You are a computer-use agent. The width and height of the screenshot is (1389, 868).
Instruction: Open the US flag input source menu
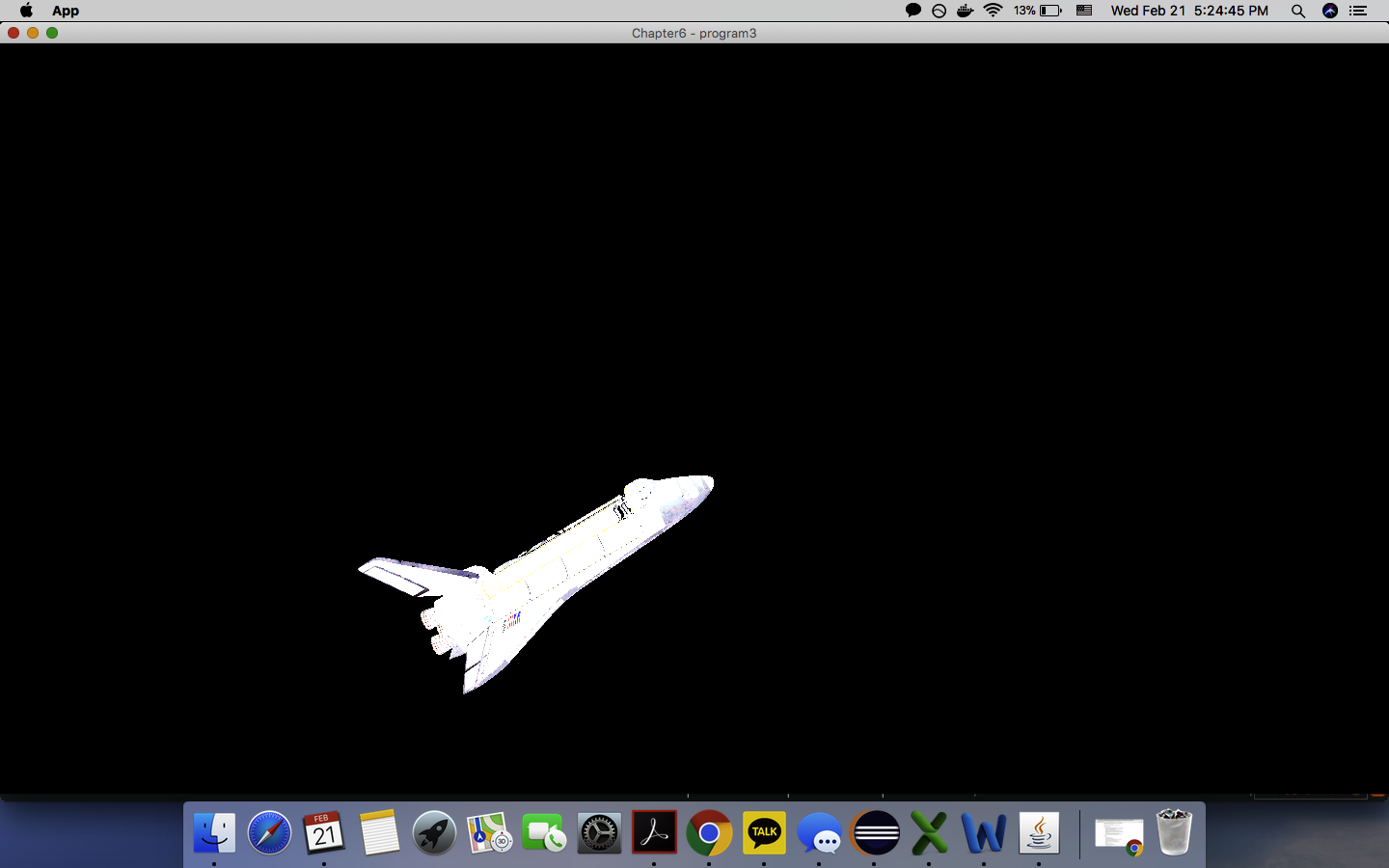pyautogui.click(x=1084, y=11)
